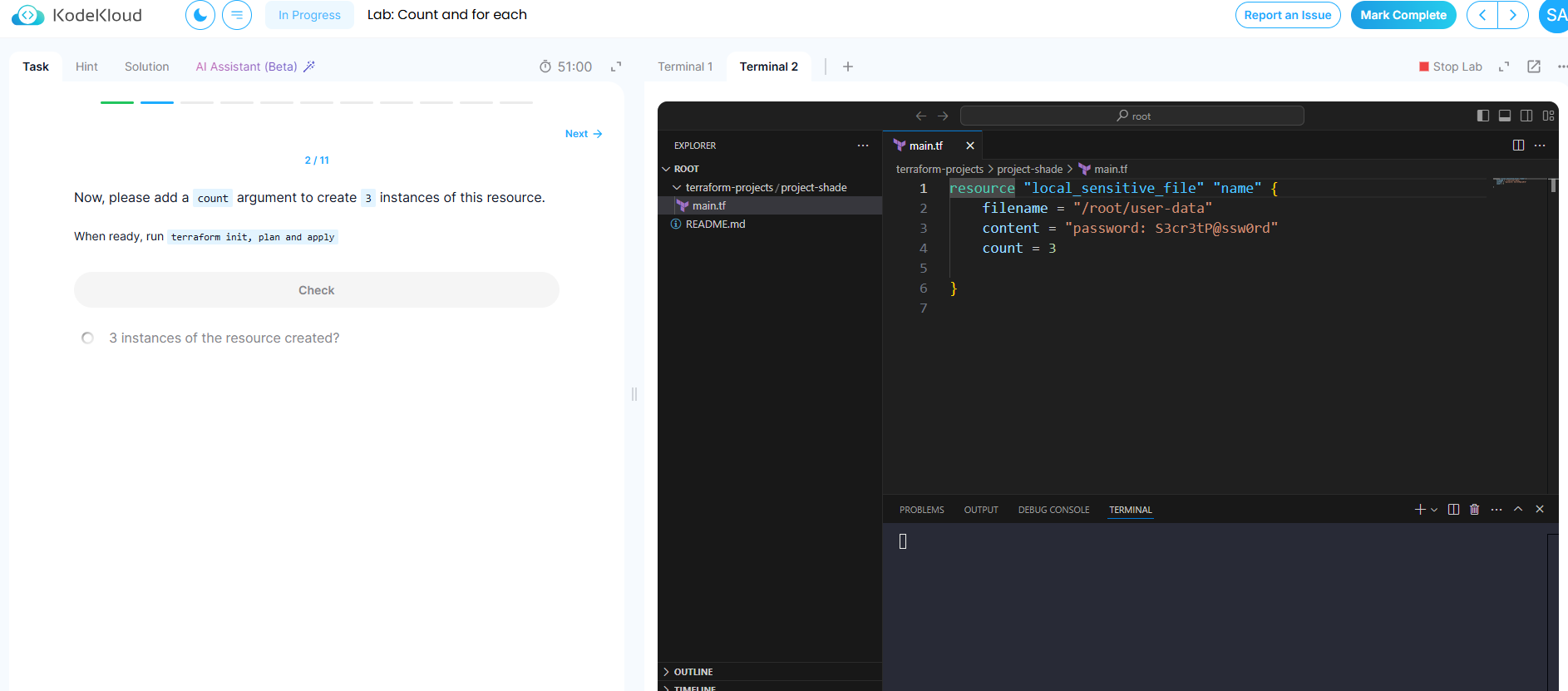1568x691 pixels.
Task: Open the lab in a new window
Action: click(1534, 67)
